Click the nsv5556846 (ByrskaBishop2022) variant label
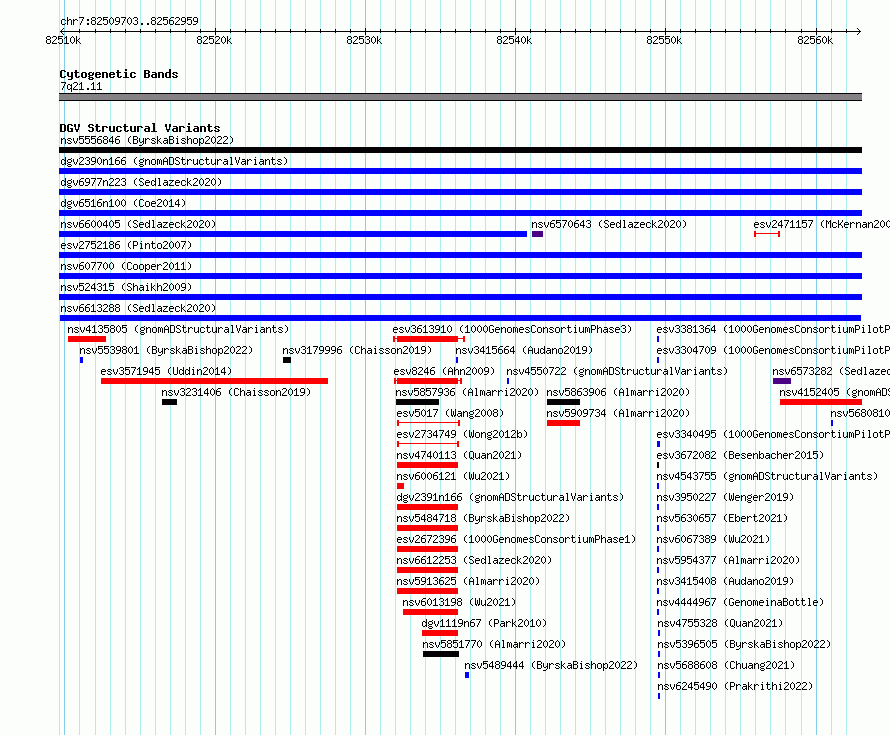Screen dimensions: 890x735 (147, 140)
